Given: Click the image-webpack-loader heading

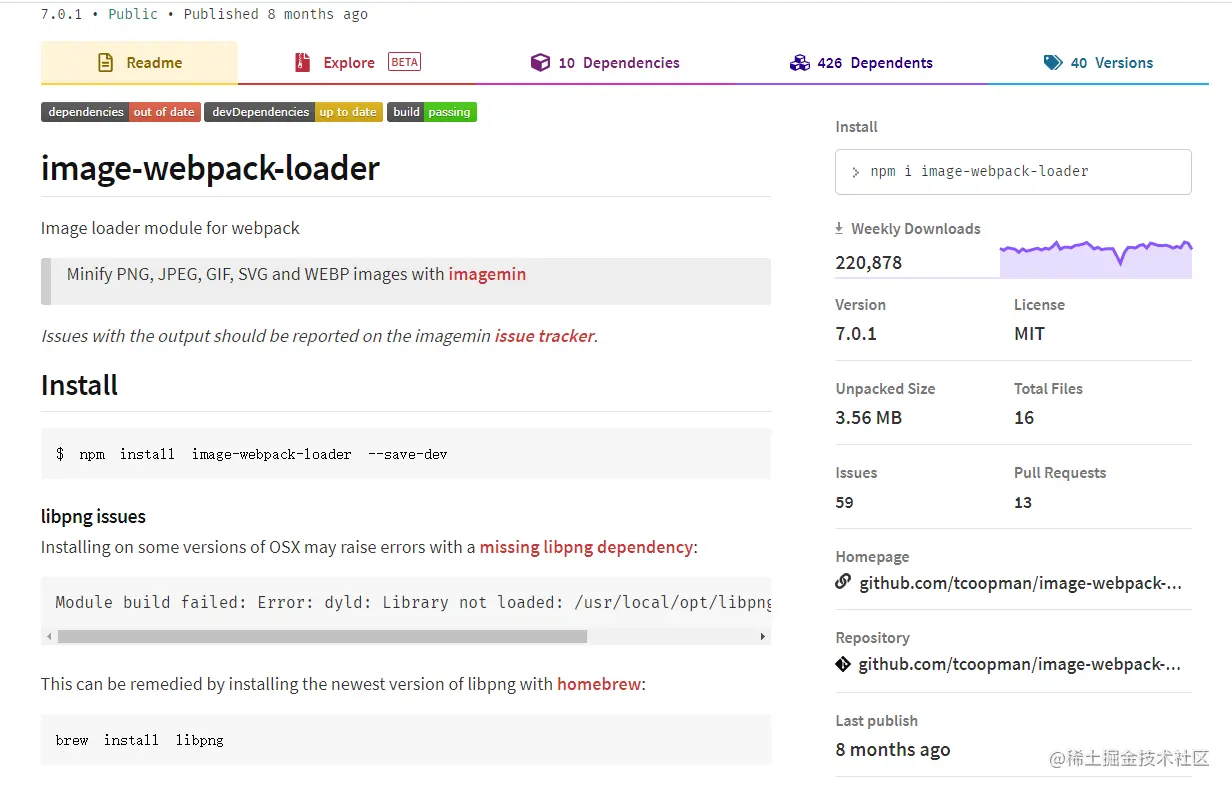Looking at the screenshot, I should (210, 168).
